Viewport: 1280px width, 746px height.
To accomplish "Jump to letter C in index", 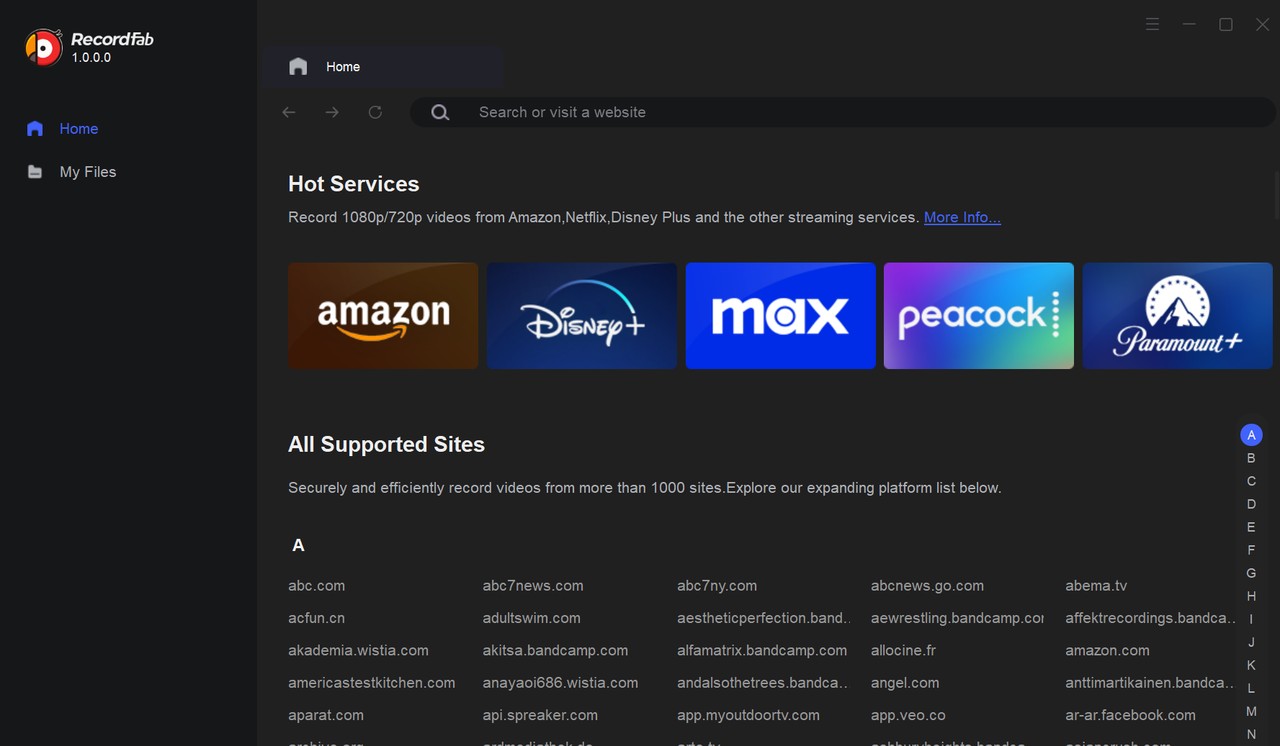I will [1251, 481].
